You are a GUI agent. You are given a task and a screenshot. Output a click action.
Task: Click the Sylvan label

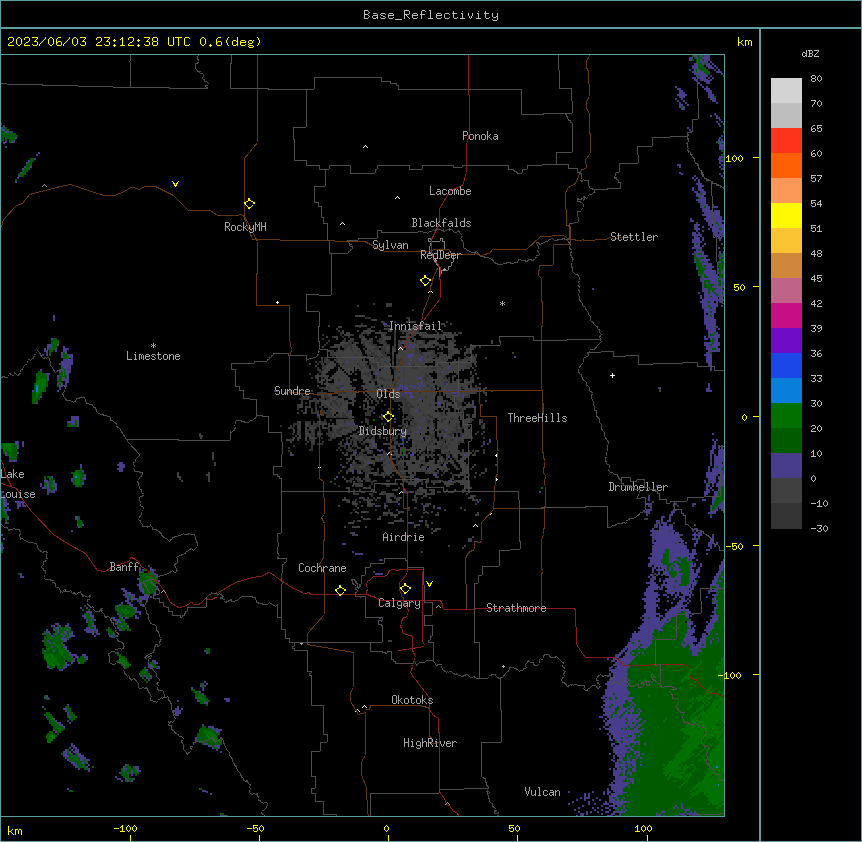(390, 245)
